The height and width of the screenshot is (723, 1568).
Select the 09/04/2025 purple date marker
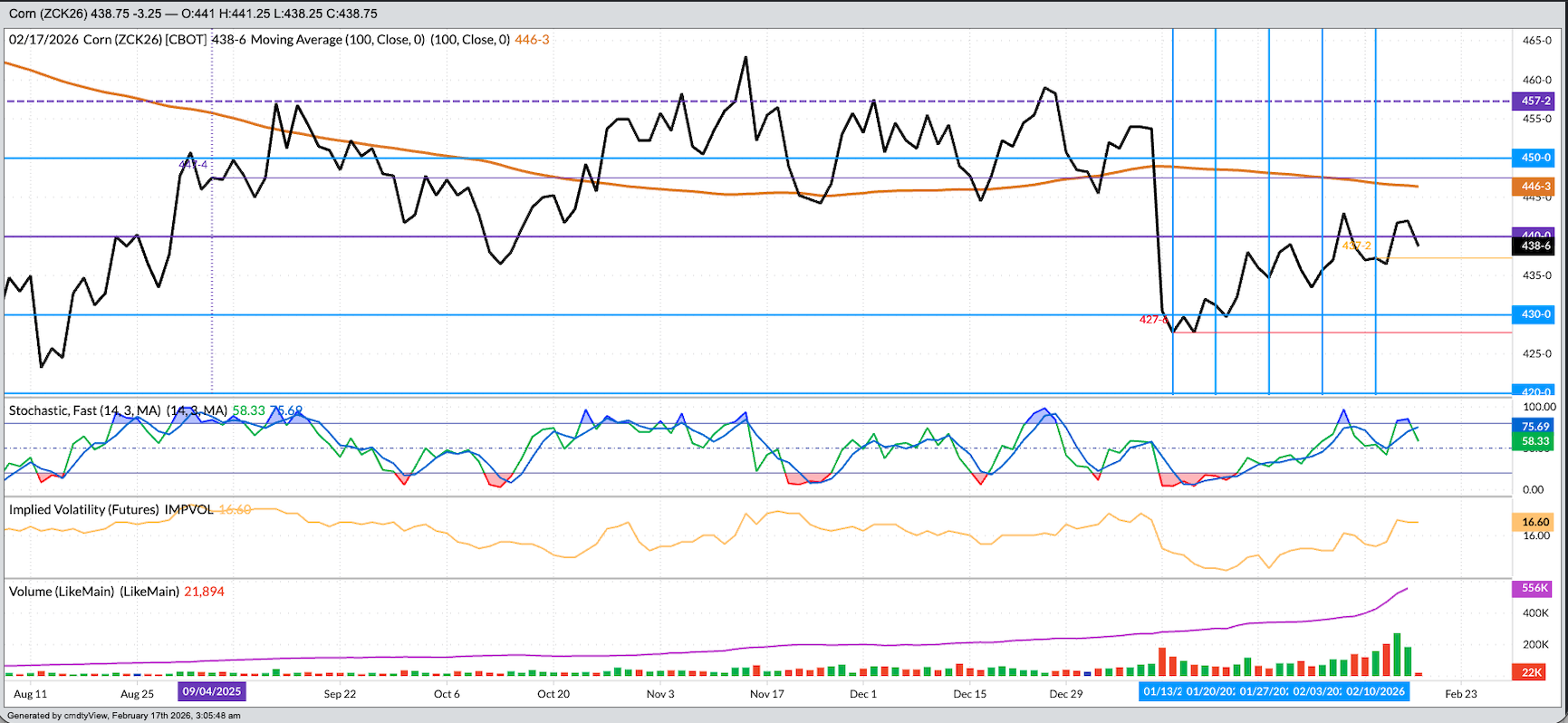[212, 692]
